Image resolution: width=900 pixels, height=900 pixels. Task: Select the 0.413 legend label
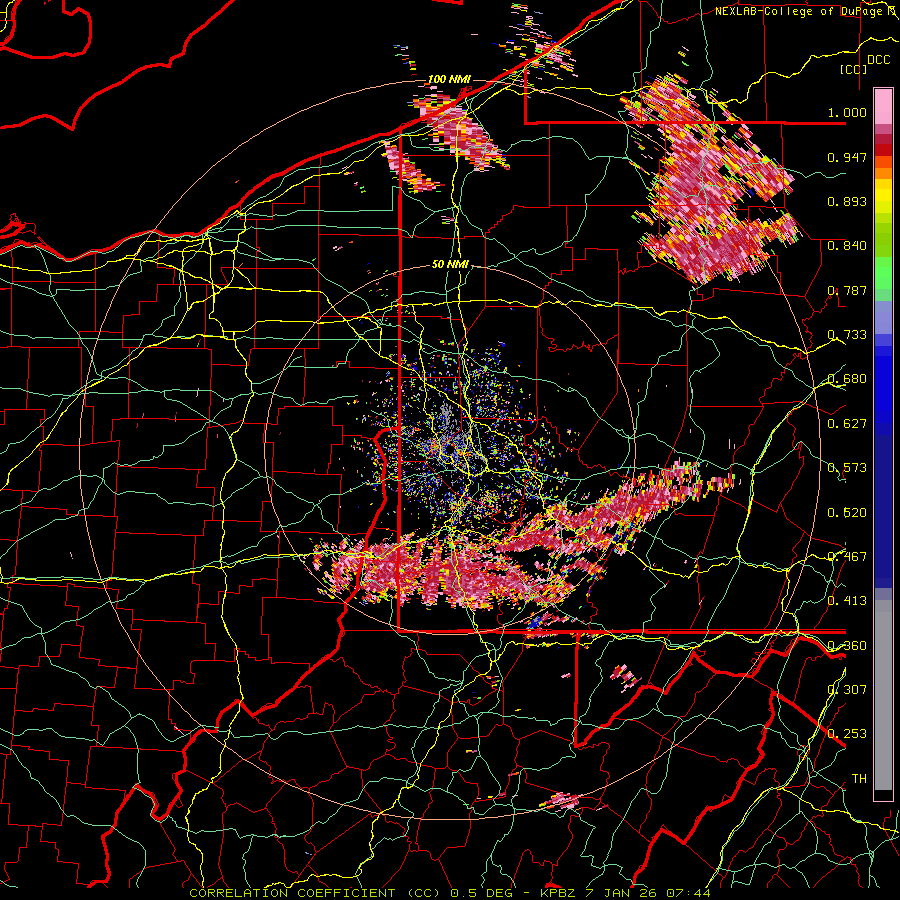pyautogui.click(x=847, y=601)
